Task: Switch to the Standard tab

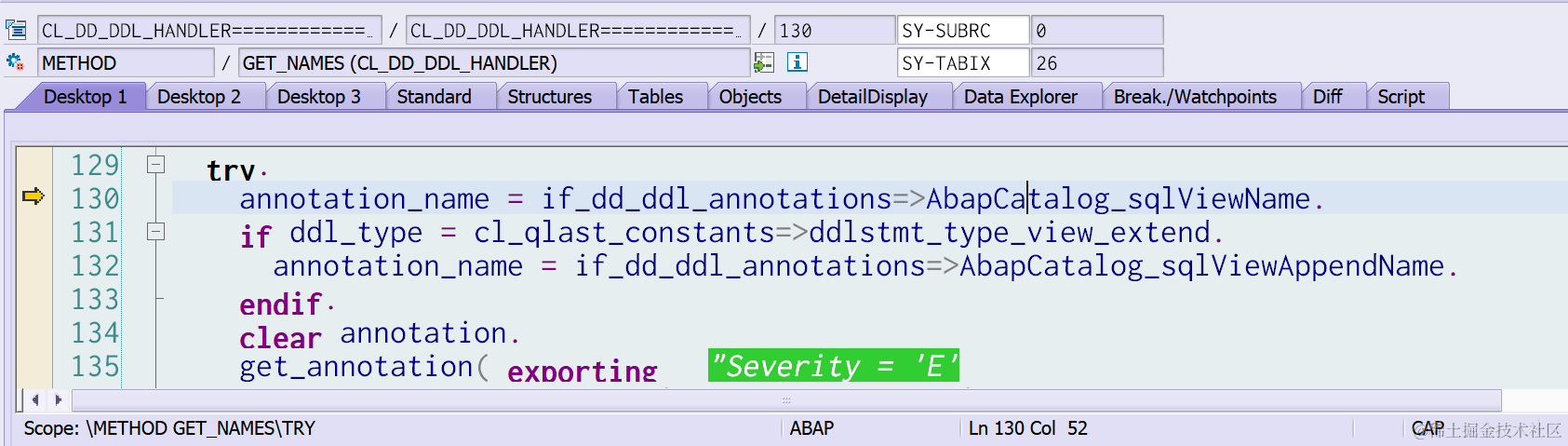Action: point(434,97)
